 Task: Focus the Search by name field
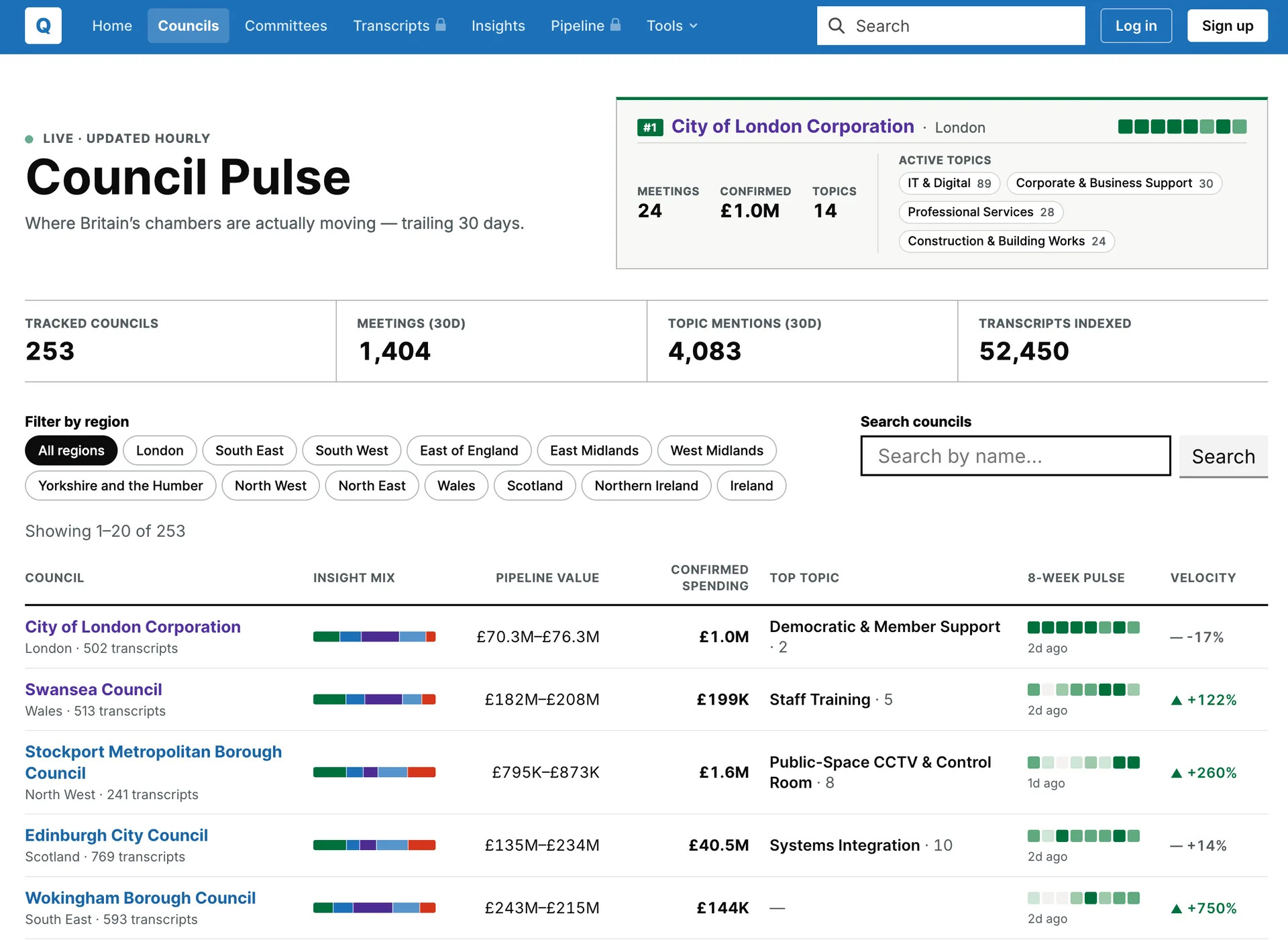click(x=1015, y=456)
